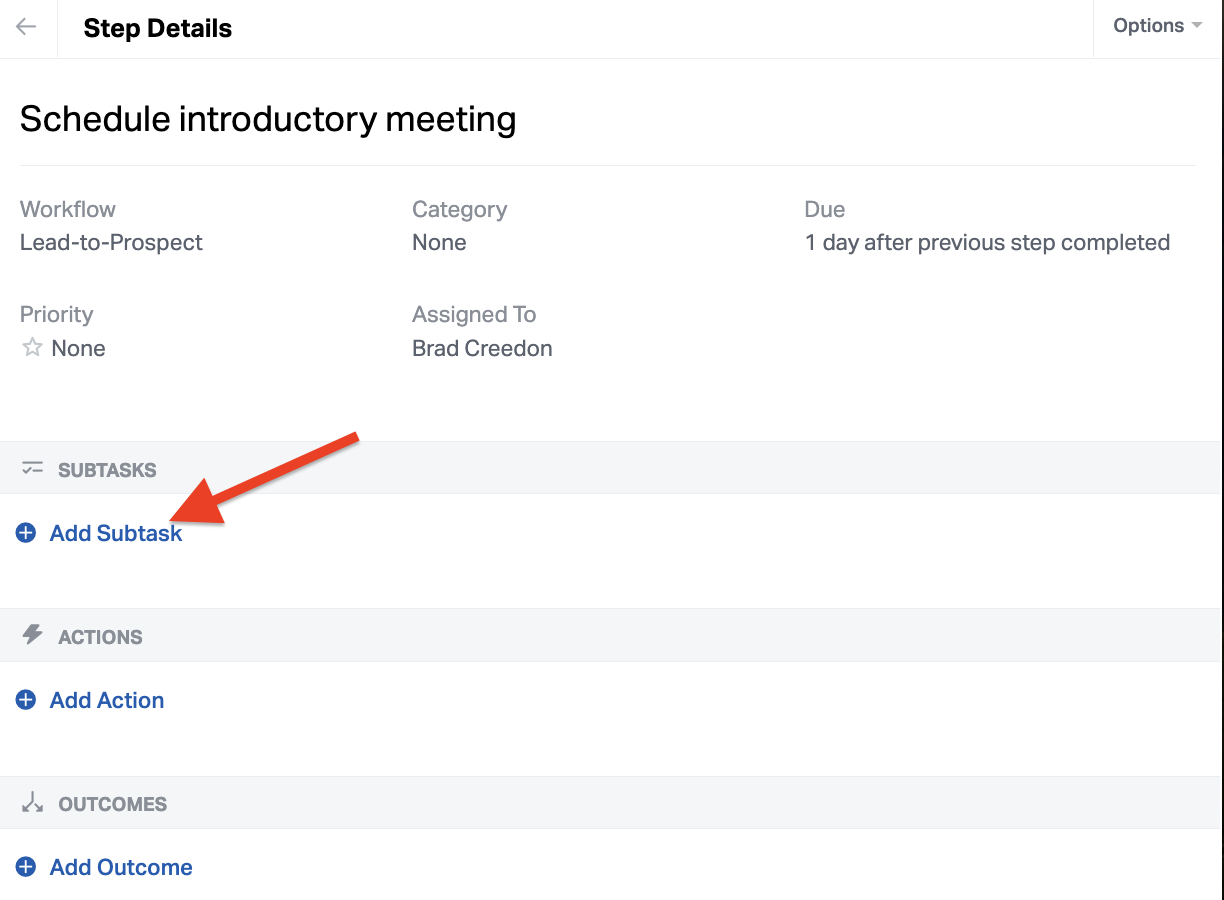Click the back arrow icon
1224x900 pixels.
click(26, 28)
